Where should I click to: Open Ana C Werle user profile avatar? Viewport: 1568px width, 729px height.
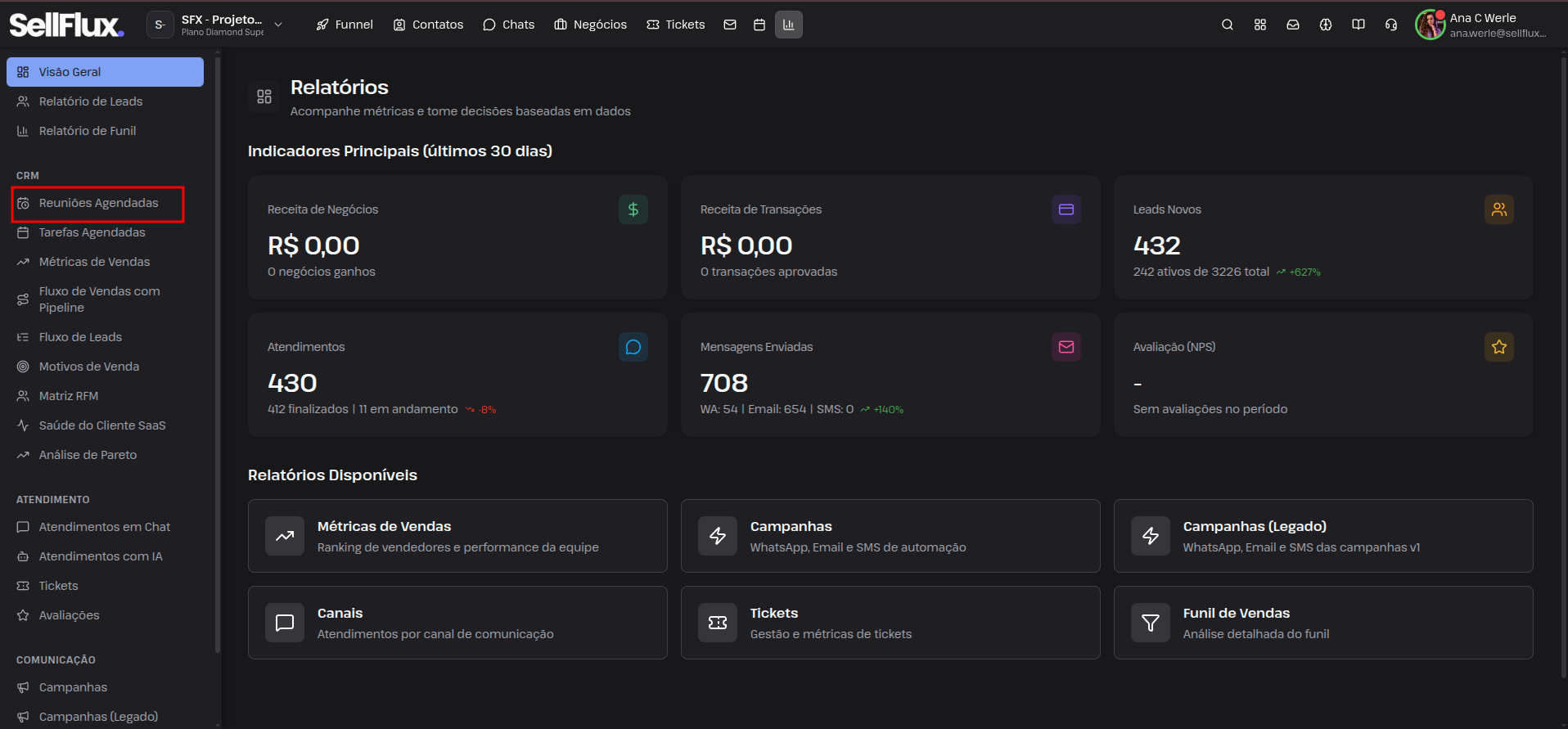click(1431, 25)
